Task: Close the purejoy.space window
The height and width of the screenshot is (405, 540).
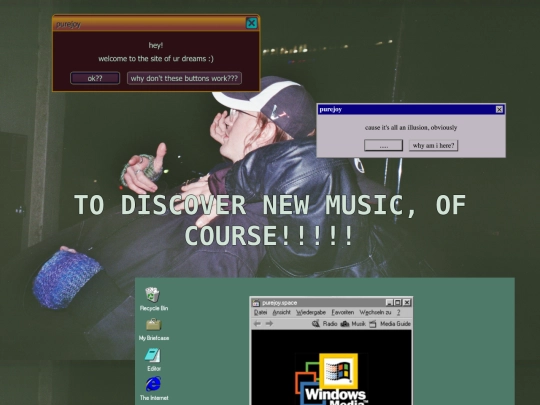Action: (x=407, y=302)
